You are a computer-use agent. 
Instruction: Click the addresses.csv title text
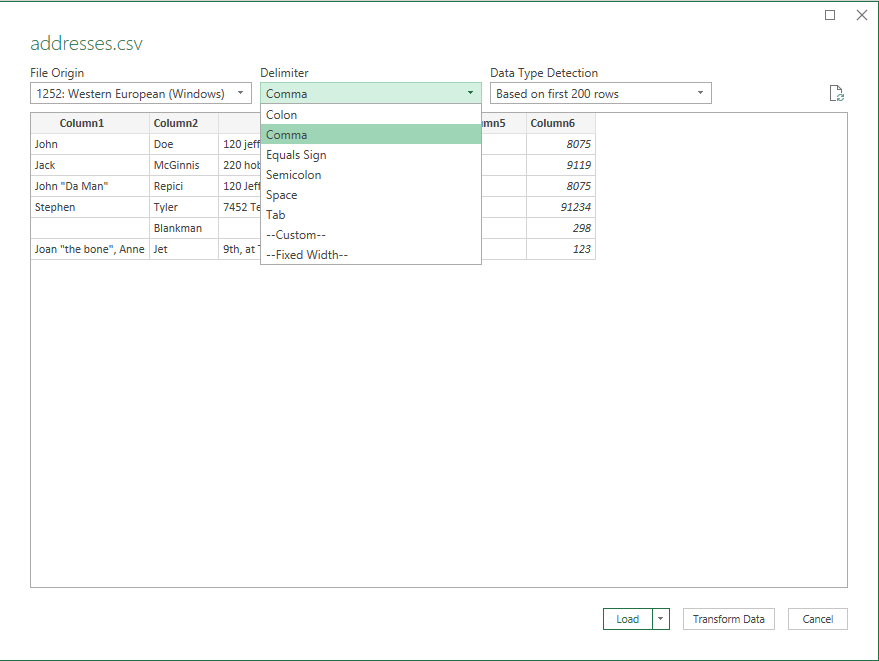coord(86,44)
